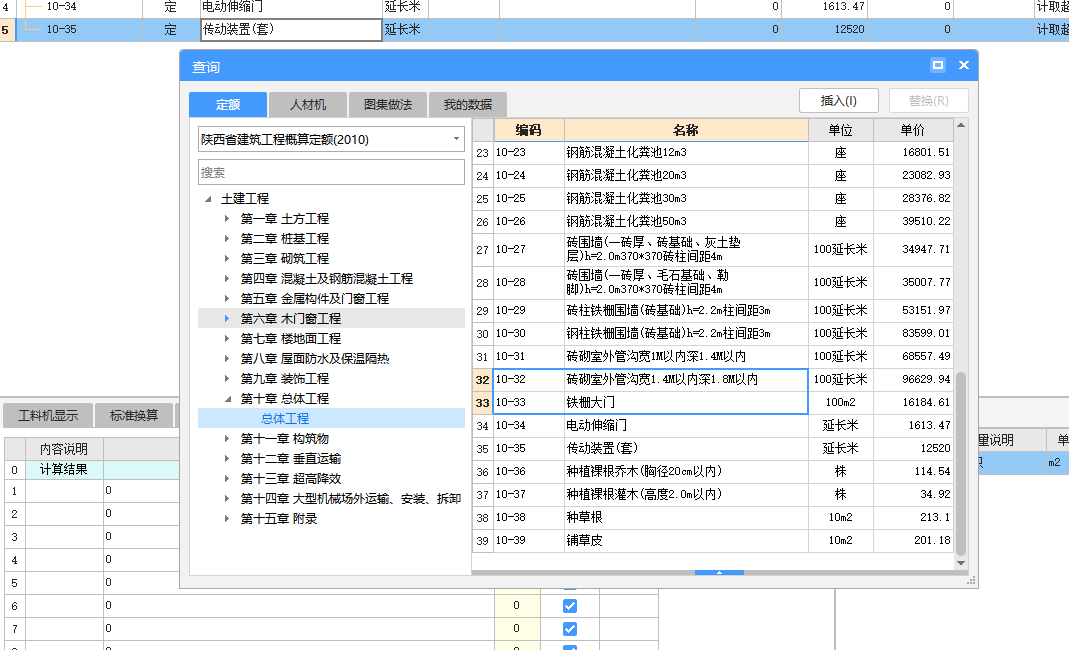Select row 钢筋混凝土化粪池20m3
1069x650 pixels.
(x=712, y=176)
